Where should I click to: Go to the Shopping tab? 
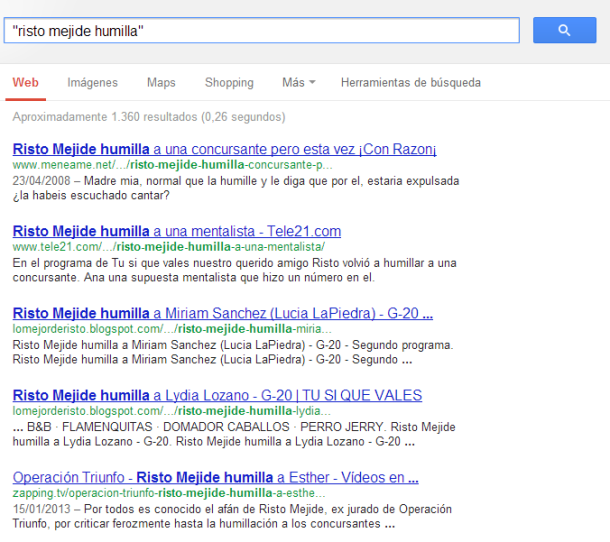point(229,82)
